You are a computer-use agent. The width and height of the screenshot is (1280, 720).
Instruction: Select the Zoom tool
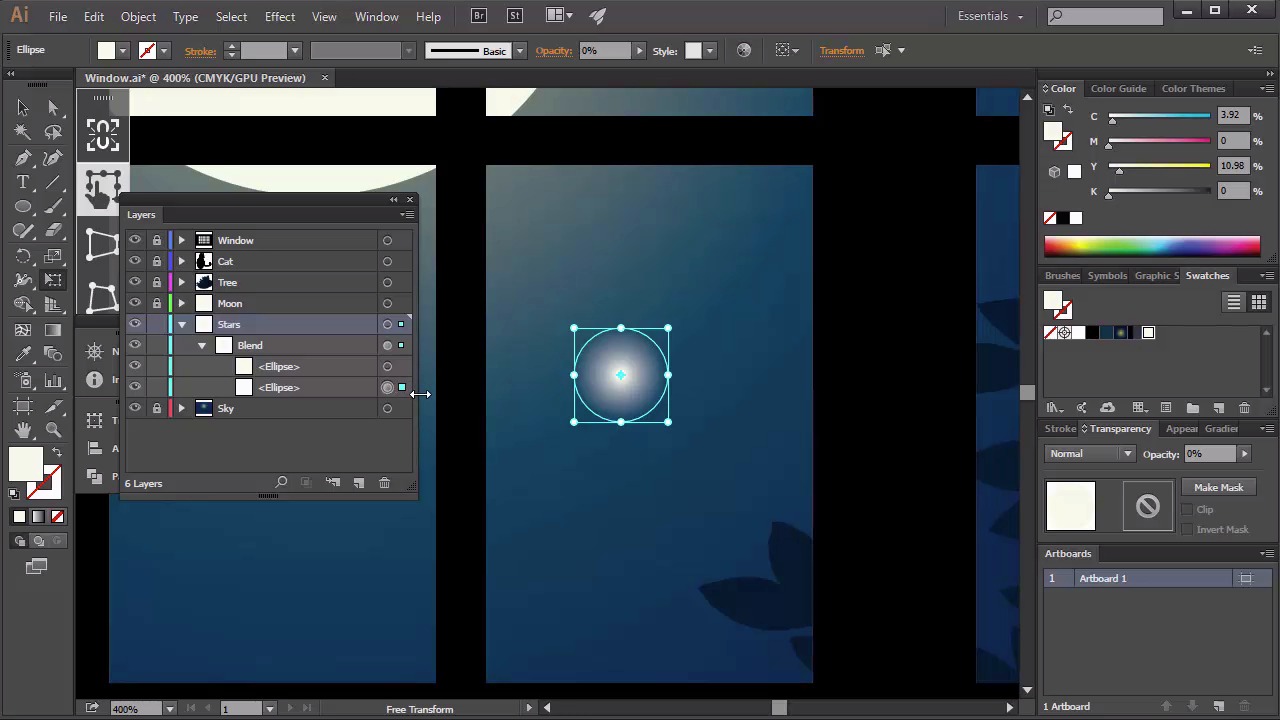point(54,430)
